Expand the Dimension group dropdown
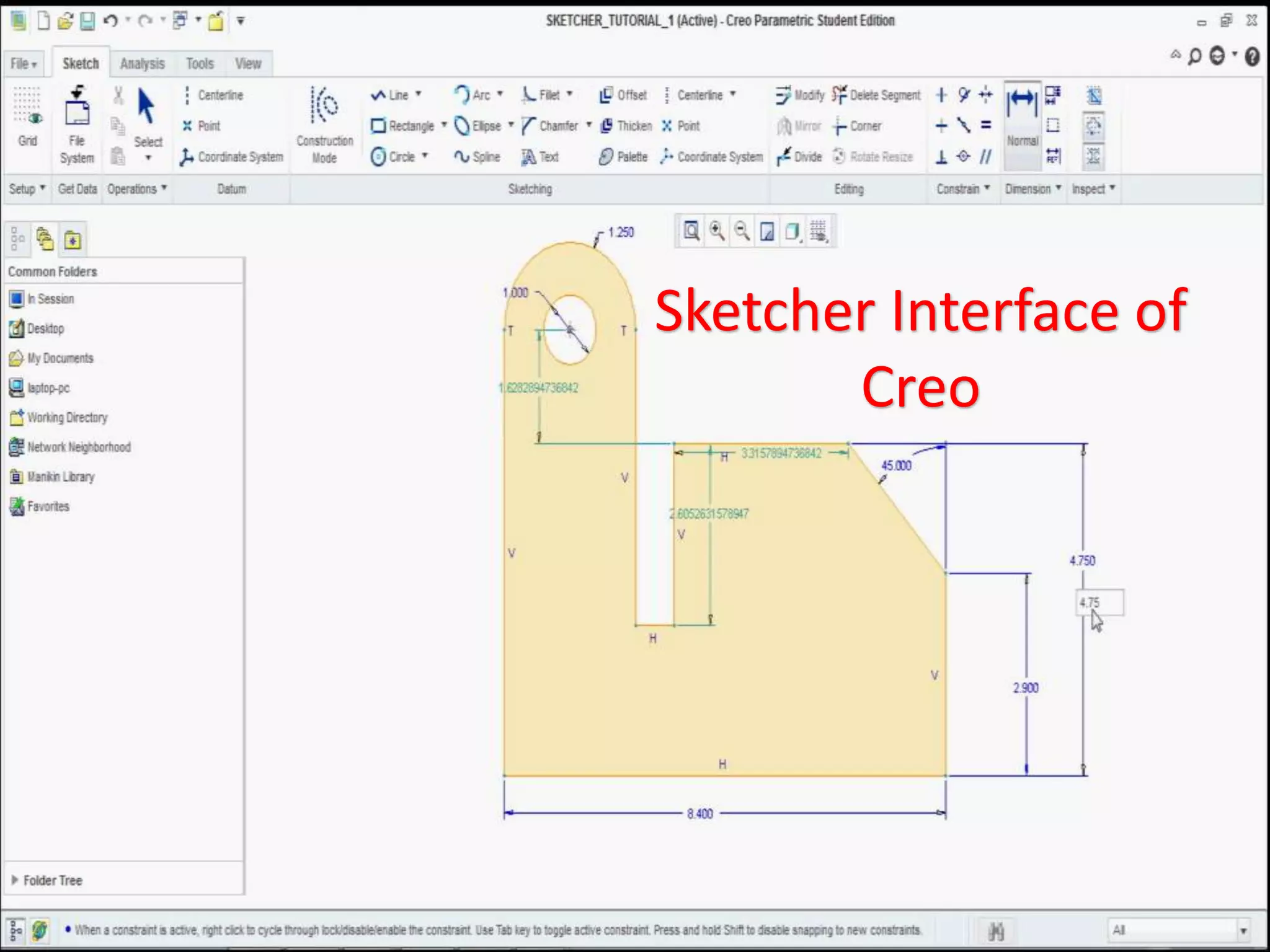The image size is (1270, 952). pos(1033,188)
